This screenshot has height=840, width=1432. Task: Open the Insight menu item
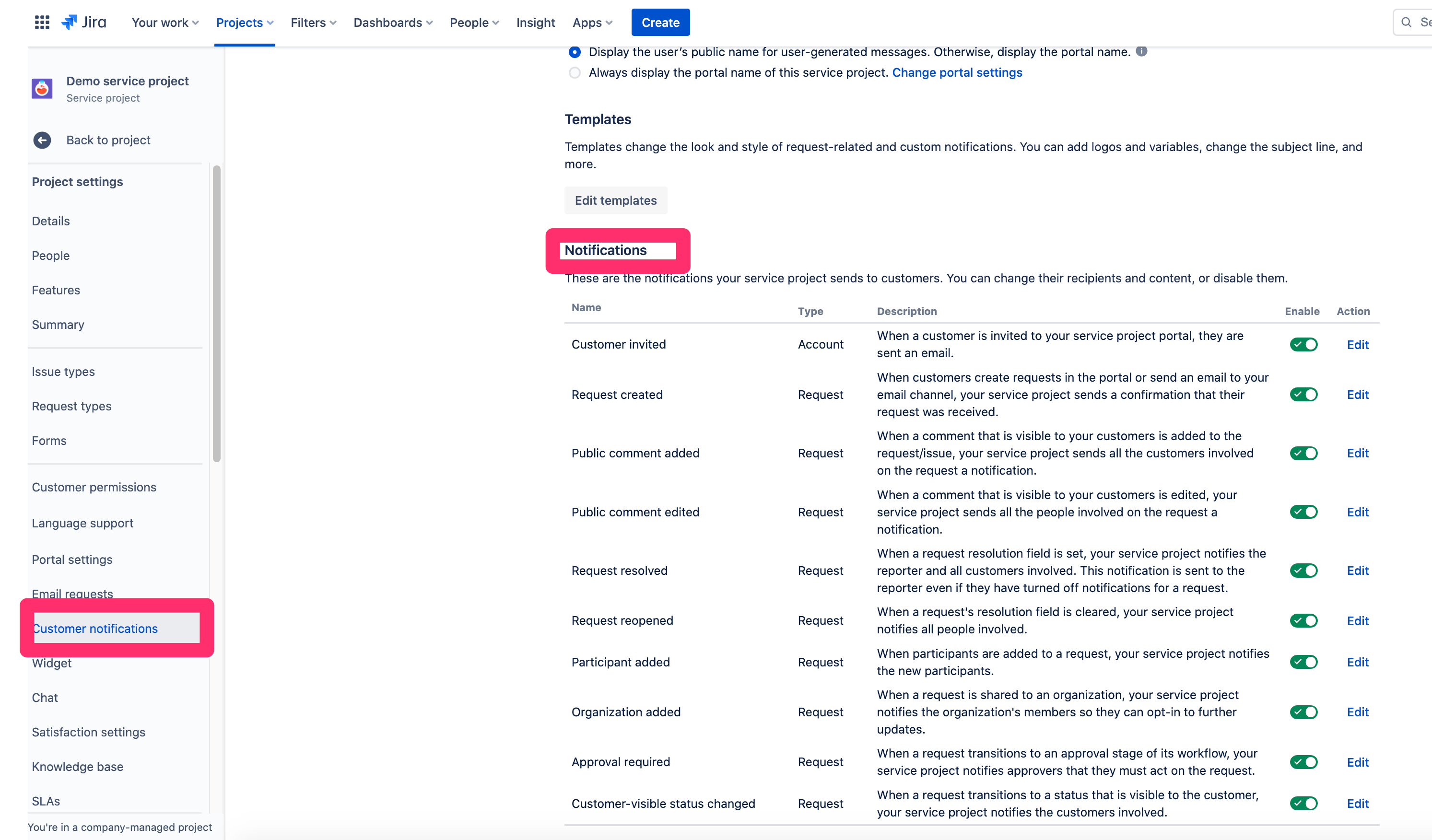(x=535, y=22)
